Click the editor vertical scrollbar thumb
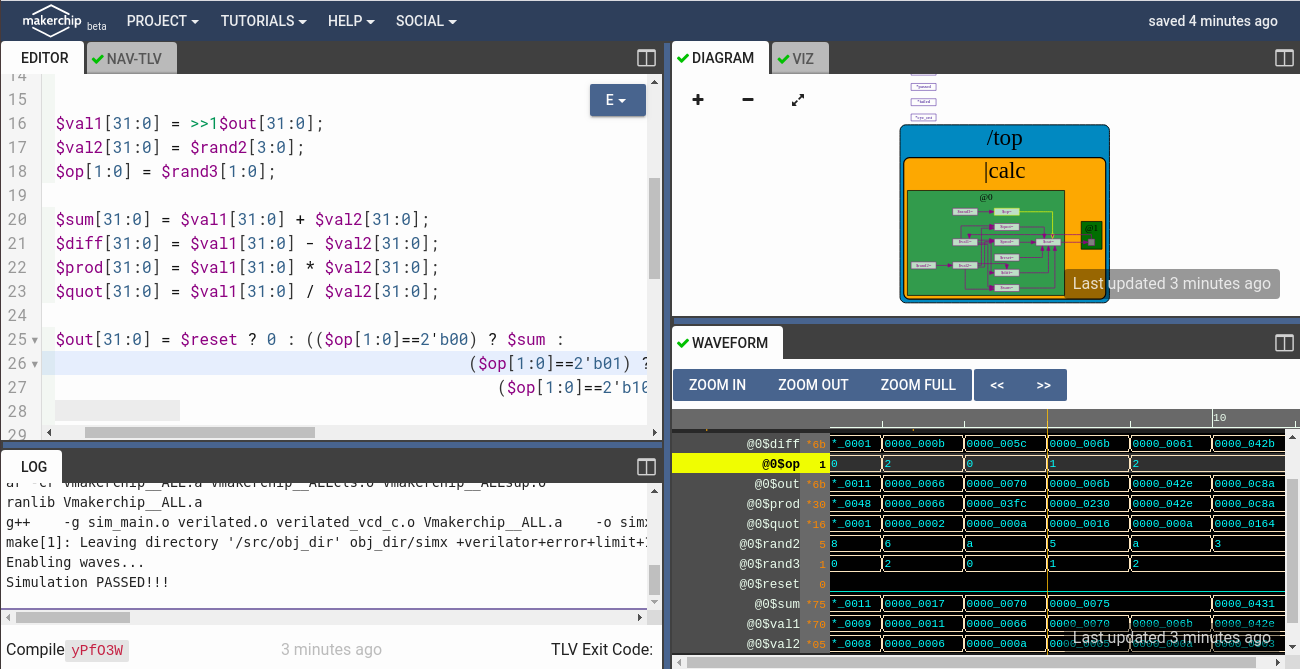 click(x=655, y=228)
